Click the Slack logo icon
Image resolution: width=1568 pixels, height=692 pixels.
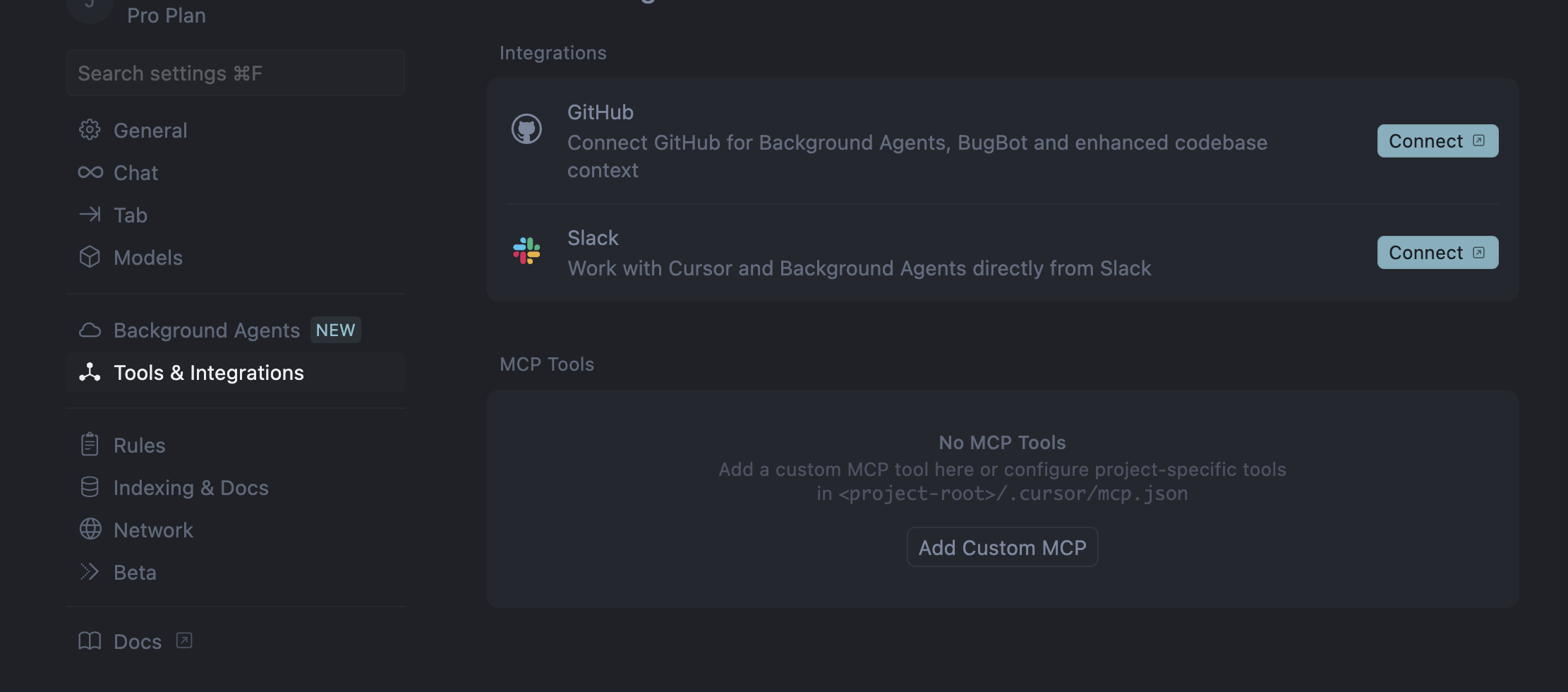[x=526, y=251]
